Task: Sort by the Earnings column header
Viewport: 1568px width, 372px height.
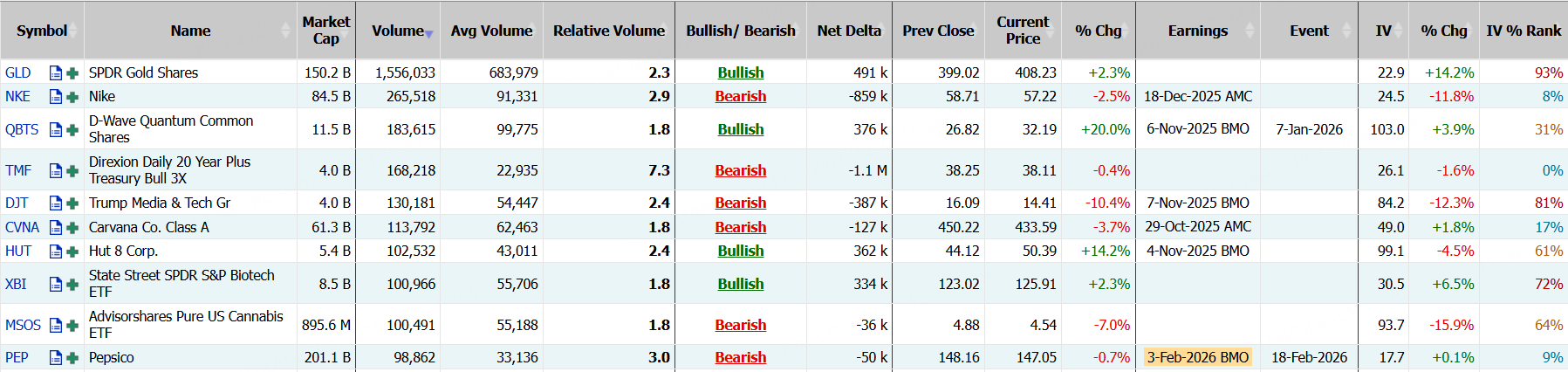Action: click(x=1197, y=31)
